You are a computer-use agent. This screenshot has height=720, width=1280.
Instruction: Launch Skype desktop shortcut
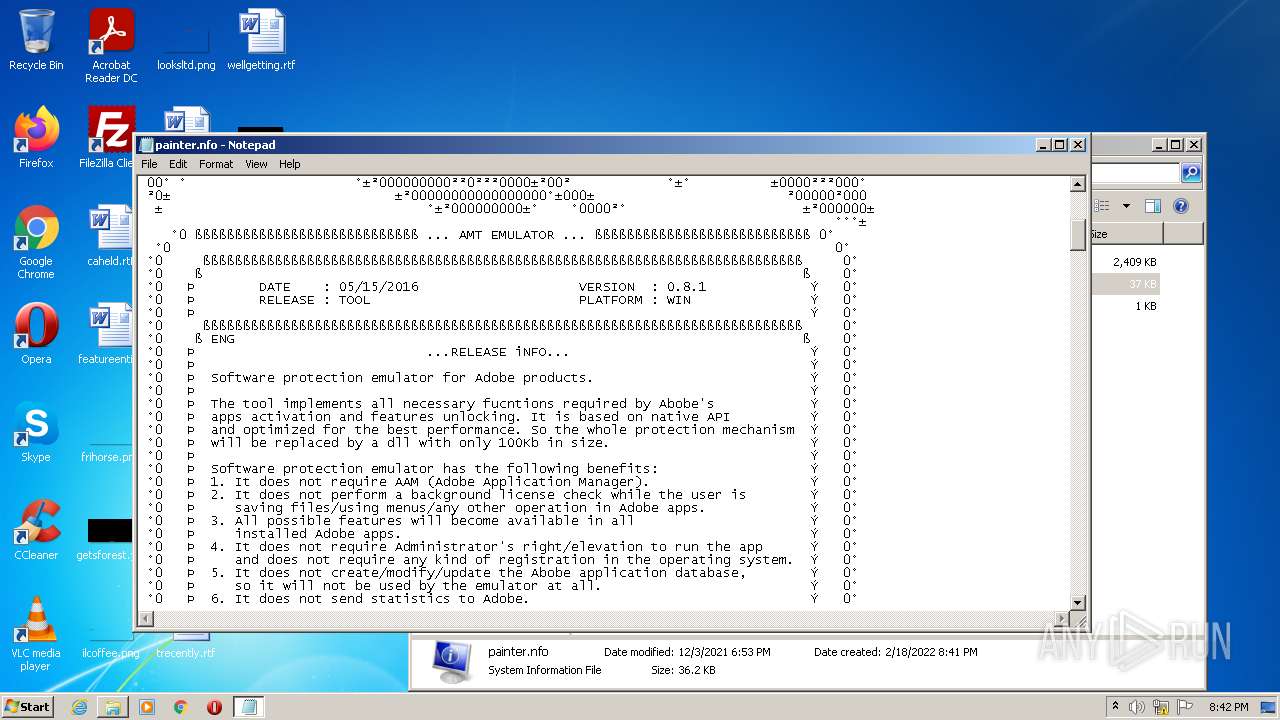[x=36, y=432]
